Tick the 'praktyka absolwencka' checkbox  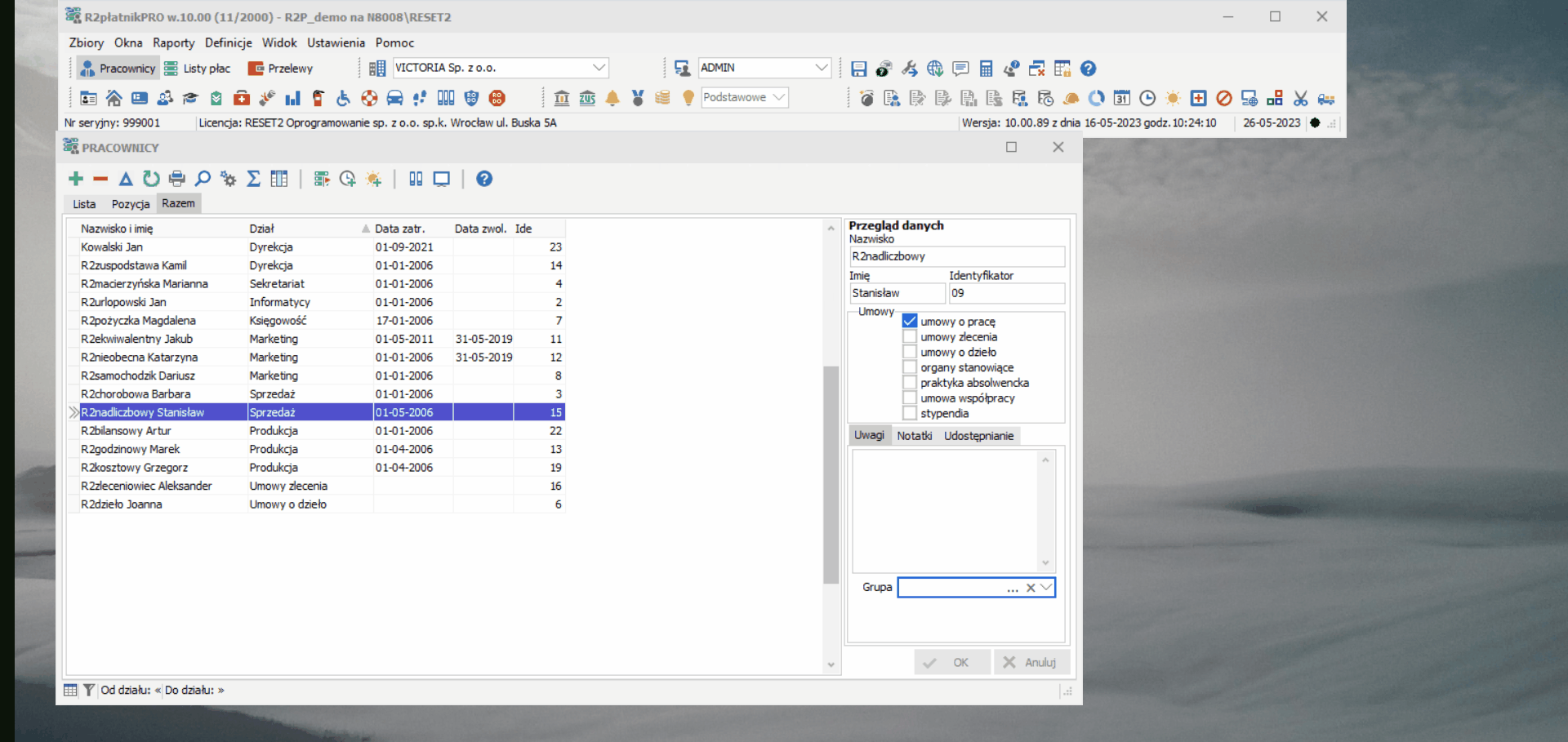(910, 382)
